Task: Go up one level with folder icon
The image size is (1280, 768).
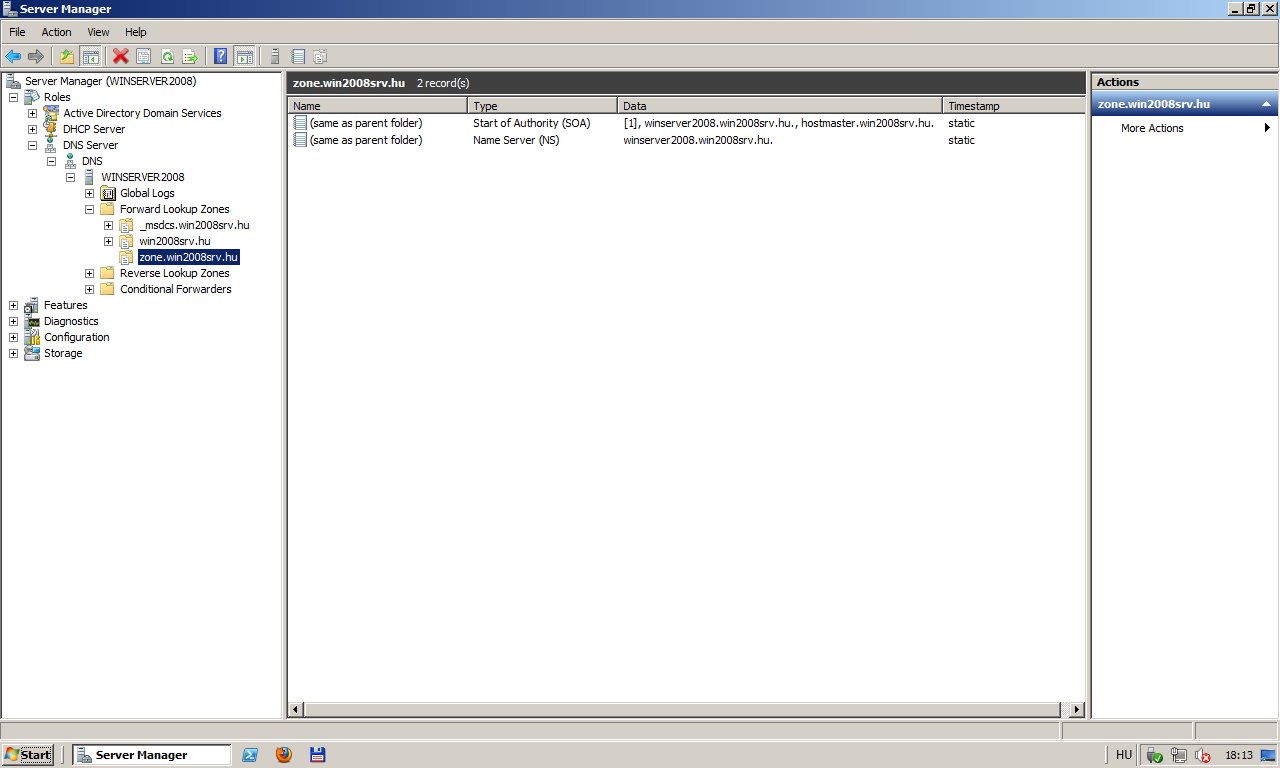Action: click(x=67, y=57)
